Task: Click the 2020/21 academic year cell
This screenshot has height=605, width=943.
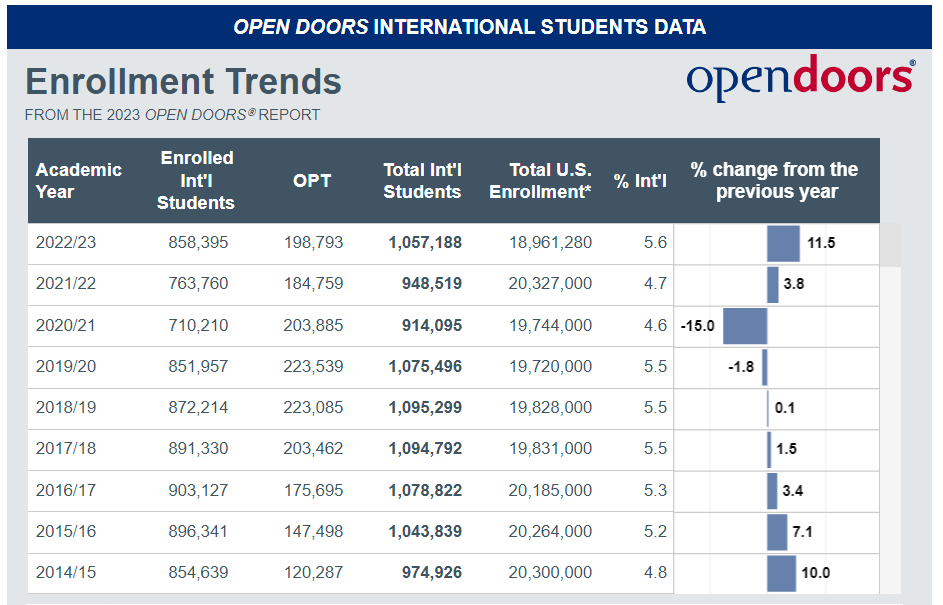Action: [66, 326]
